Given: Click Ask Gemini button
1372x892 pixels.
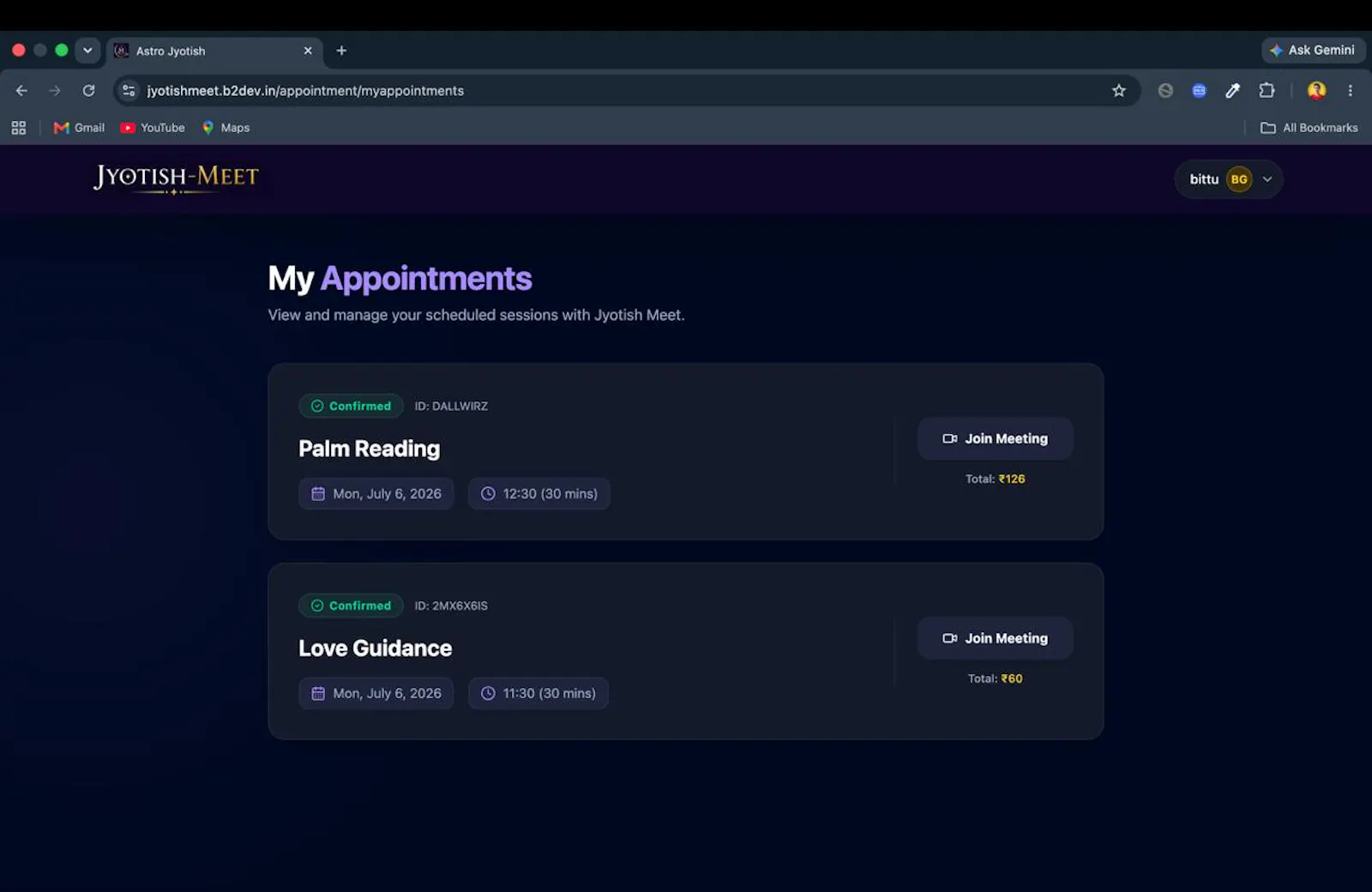Looking at the screenshot, I should 1313,51.
